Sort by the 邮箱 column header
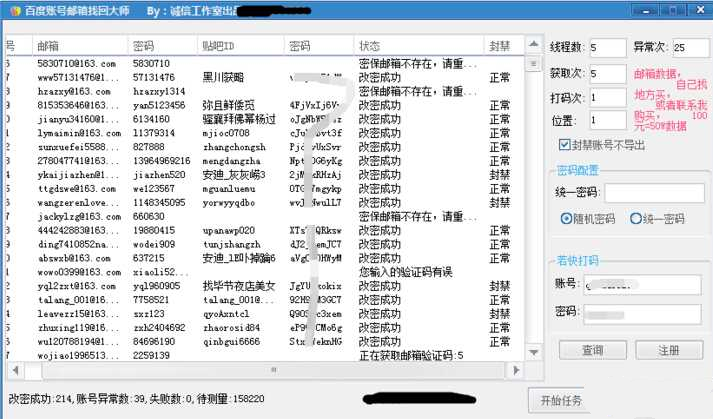Screen dimensions: 713x419 coord(80,46)
